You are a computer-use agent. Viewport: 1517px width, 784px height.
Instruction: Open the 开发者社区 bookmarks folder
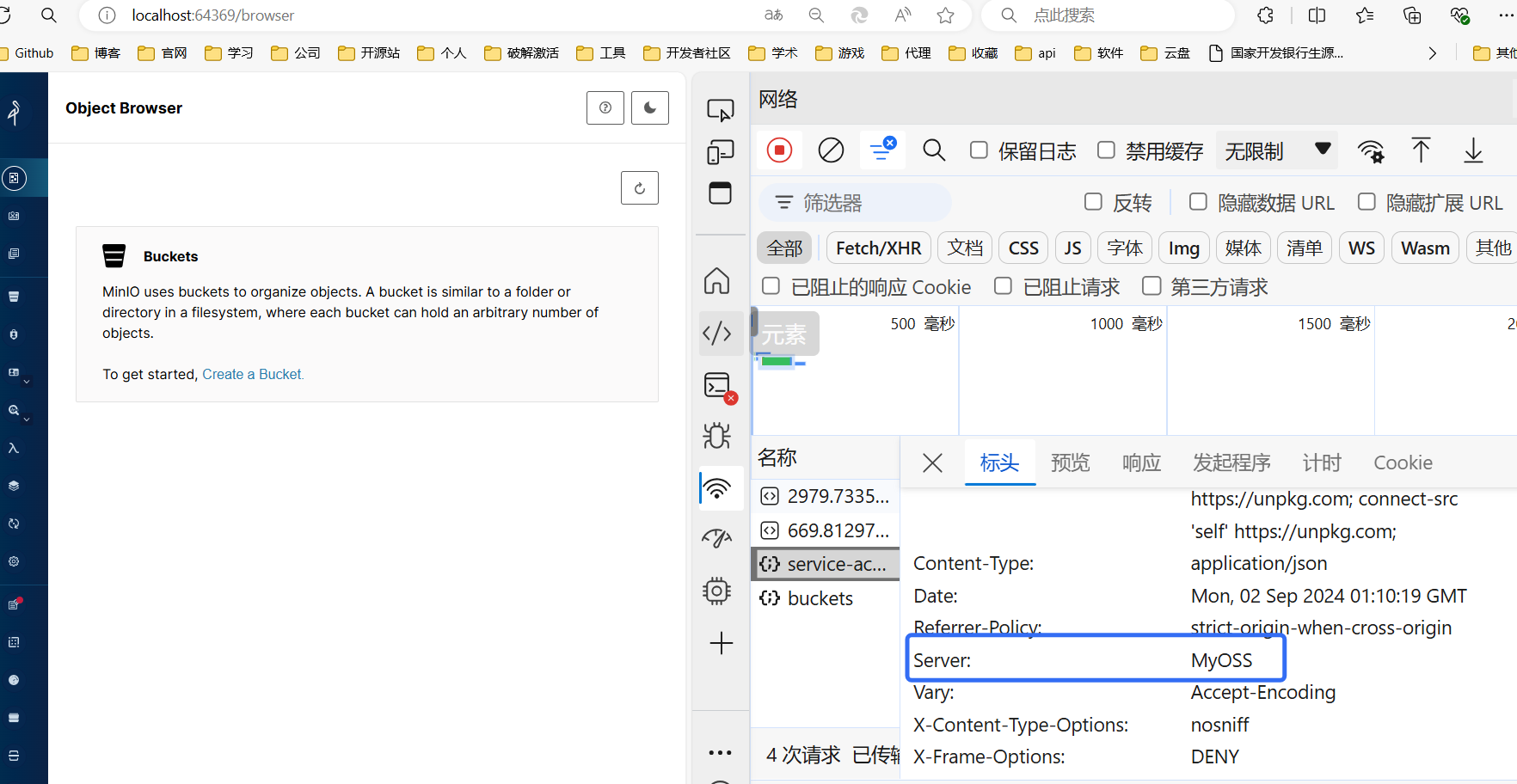(x=687, y=53)
